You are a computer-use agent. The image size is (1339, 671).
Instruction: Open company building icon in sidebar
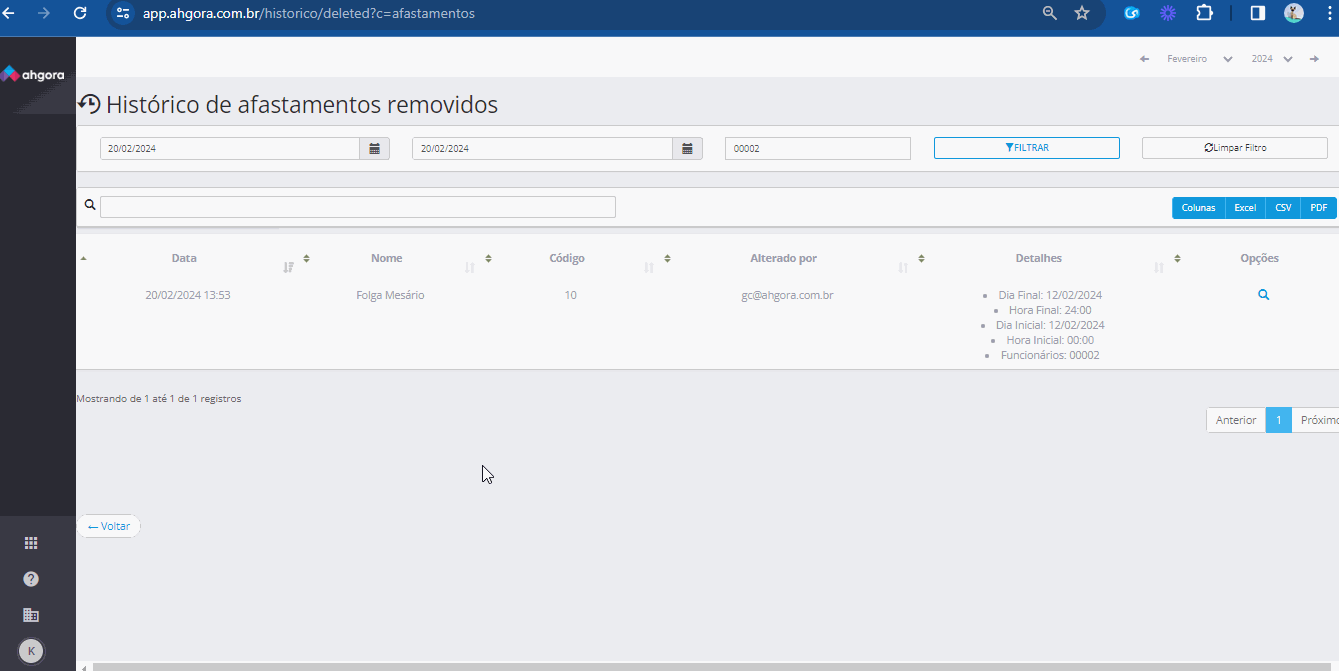click(x=31, y=615)
